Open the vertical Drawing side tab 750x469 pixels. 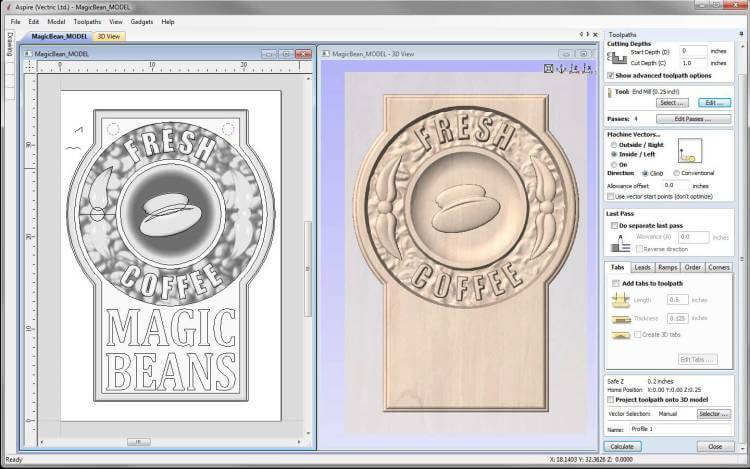click(x=10, y=44)
